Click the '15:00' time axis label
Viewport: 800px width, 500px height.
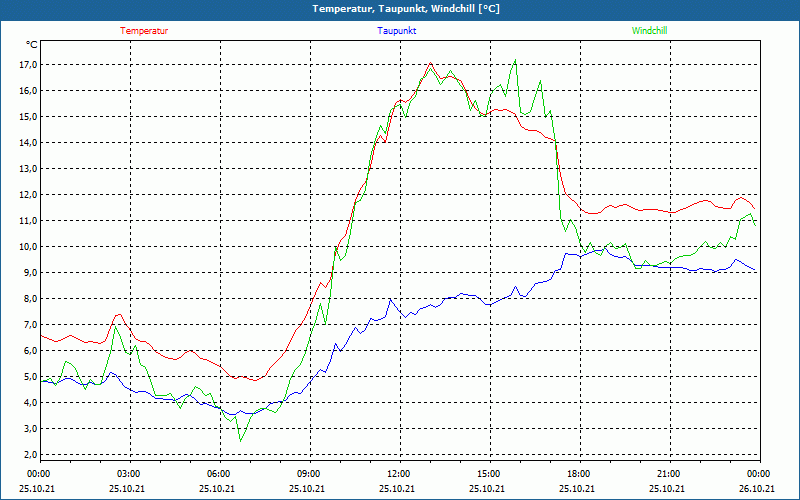pyautogui.click(x=490, y=474)
